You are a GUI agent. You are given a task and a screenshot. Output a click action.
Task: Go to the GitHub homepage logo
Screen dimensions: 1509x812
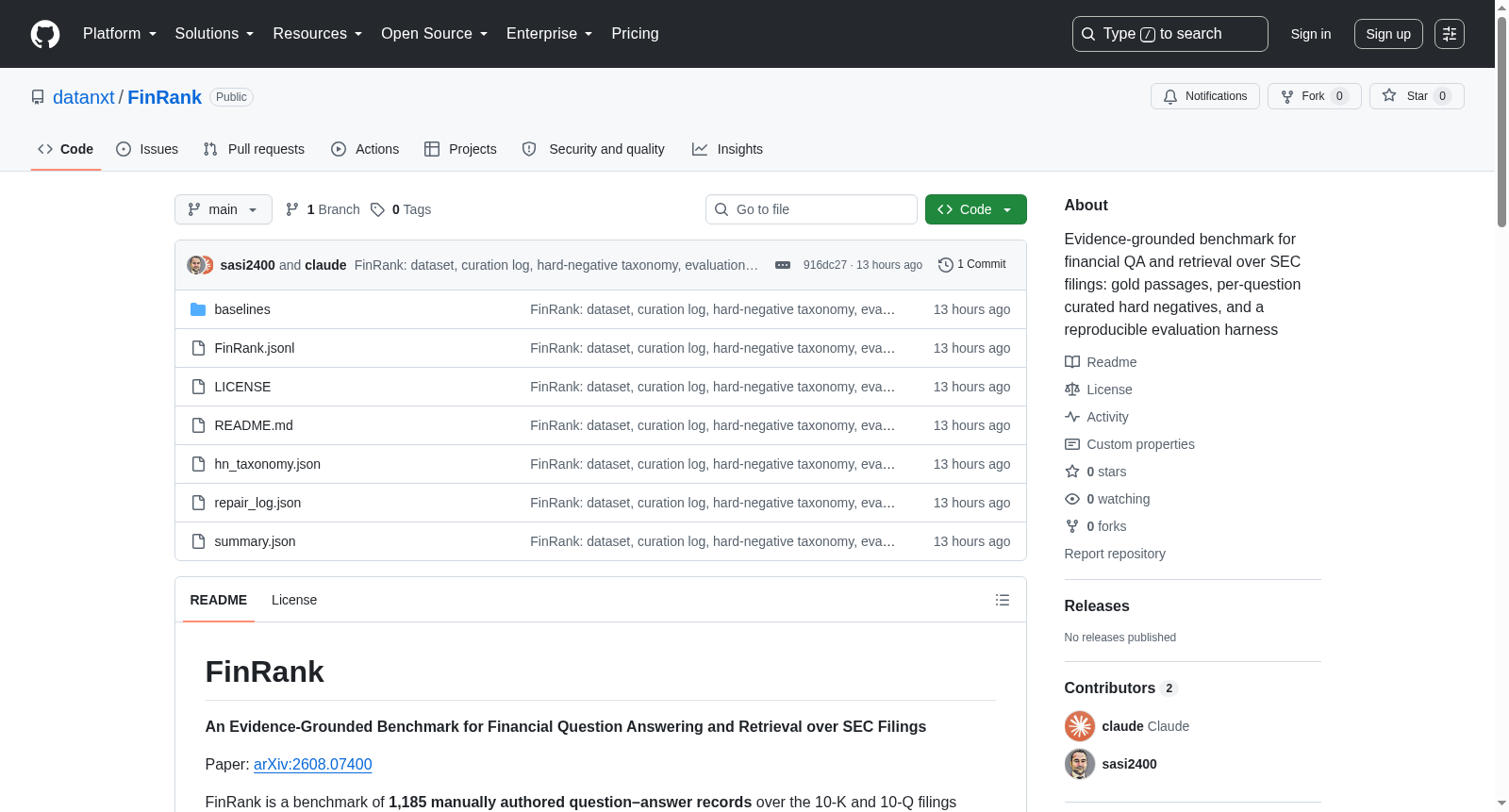coord(45,34)
